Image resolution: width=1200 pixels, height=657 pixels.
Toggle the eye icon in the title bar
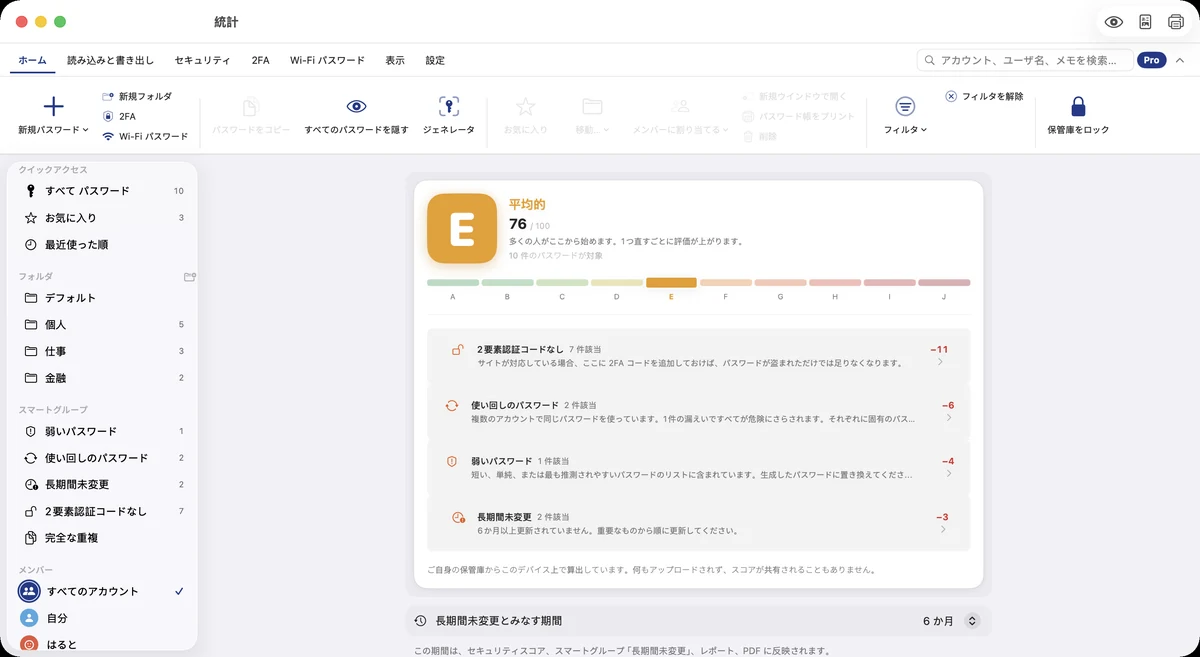(x=1114, y=22)
